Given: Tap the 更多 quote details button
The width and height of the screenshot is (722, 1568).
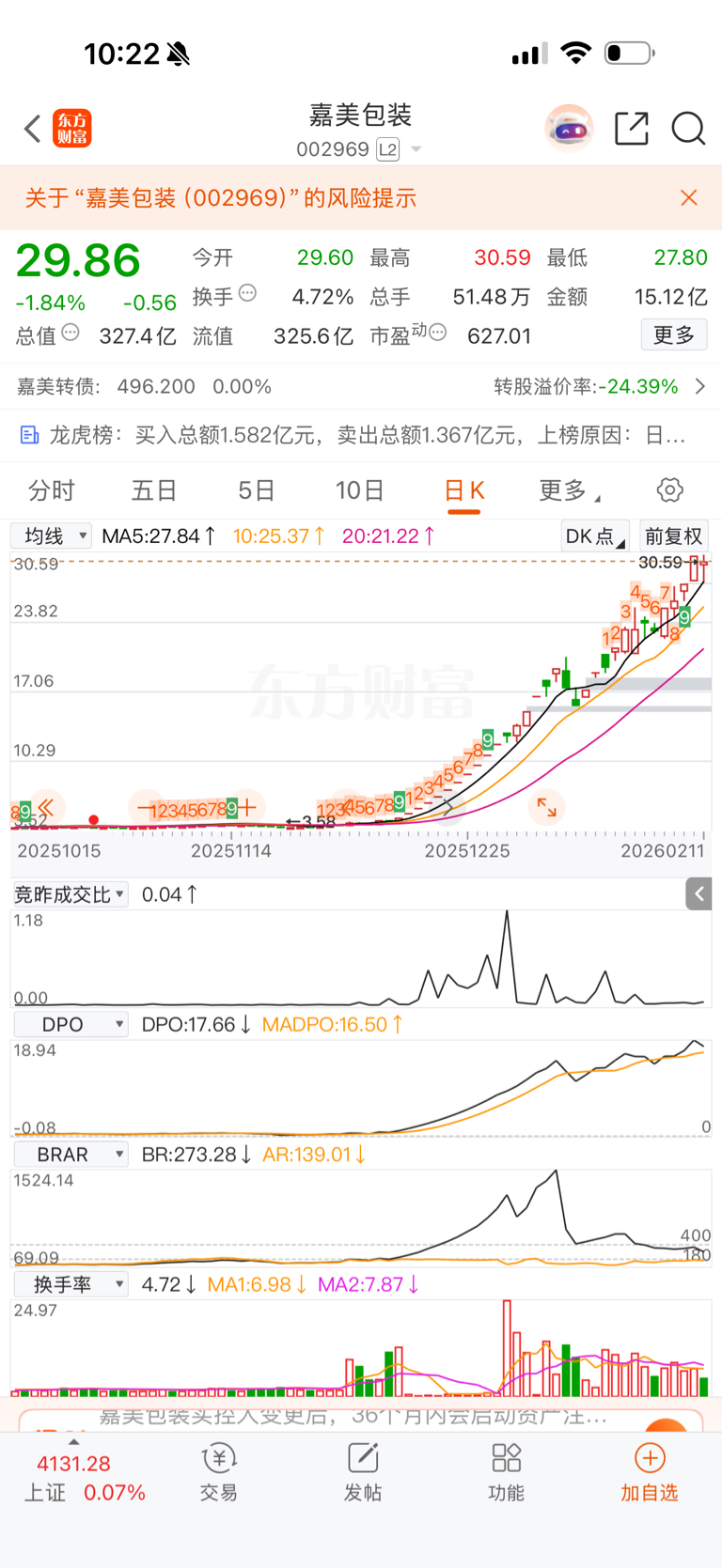Looking at the screenshot, I should [674, 335].
